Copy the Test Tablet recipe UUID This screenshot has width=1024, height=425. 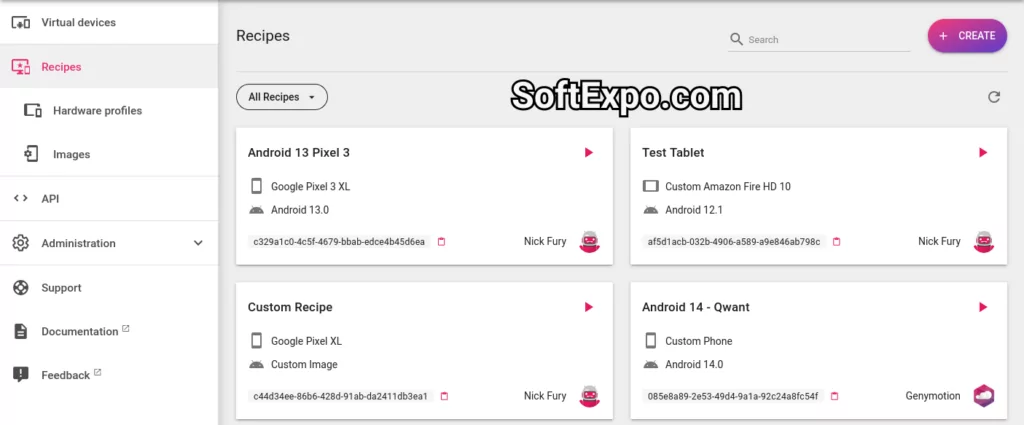pyautogui.click(x=837, y=242)
